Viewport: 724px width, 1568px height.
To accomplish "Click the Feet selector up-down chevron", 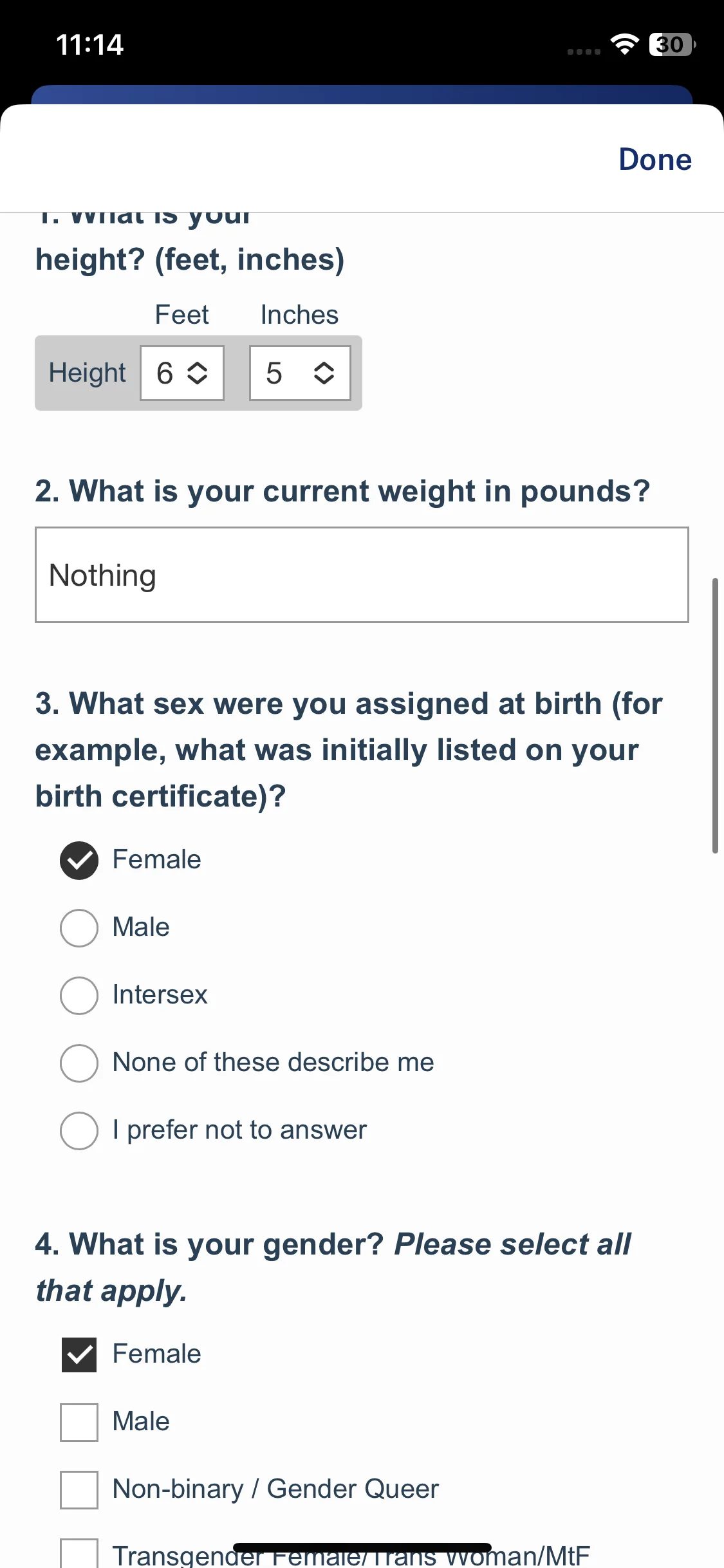I will [x=197, y=373].
